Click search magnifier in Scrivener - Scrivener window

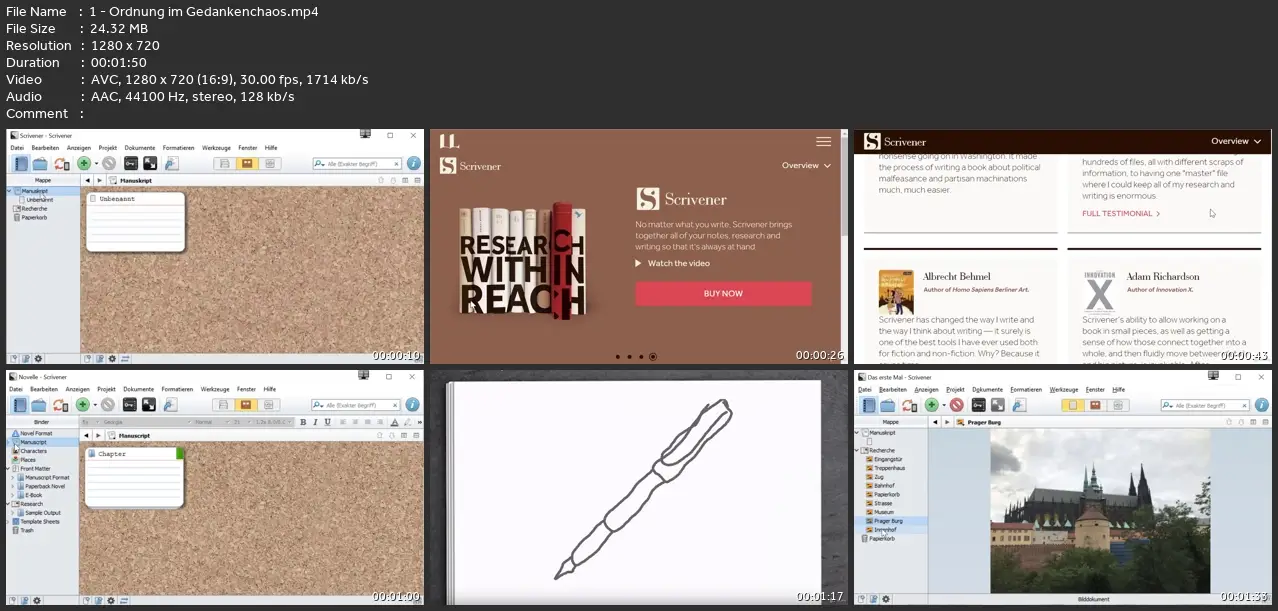tap(318, 163)
